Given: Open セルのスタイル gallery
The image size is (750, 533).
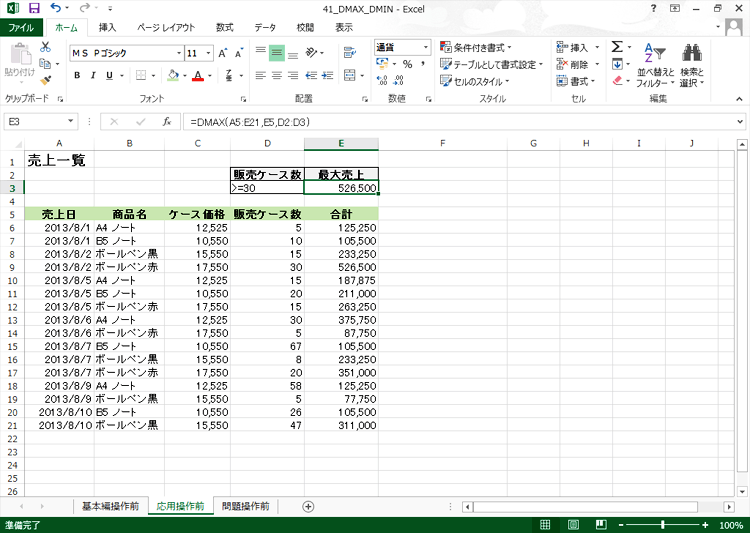Looking at the screenshot, I should (475, 81).
